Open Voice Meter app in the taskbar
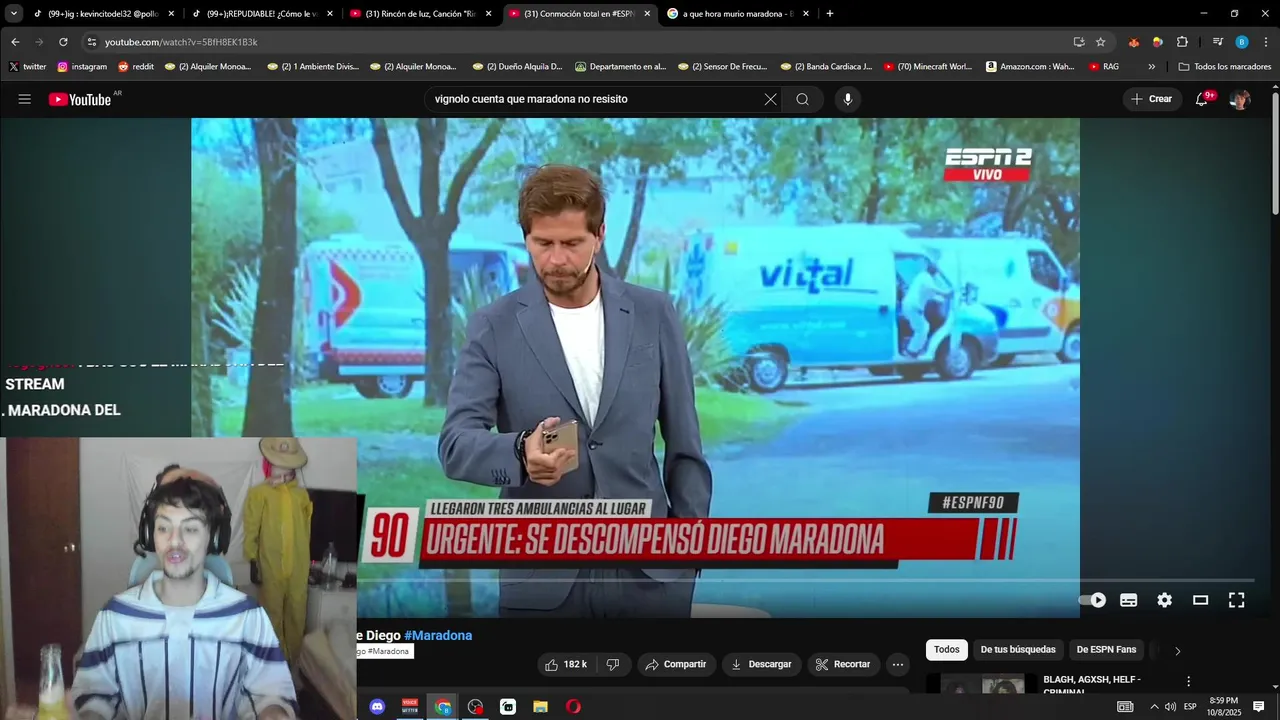This screenshot has width=1280, height=720. coord(410,707)
